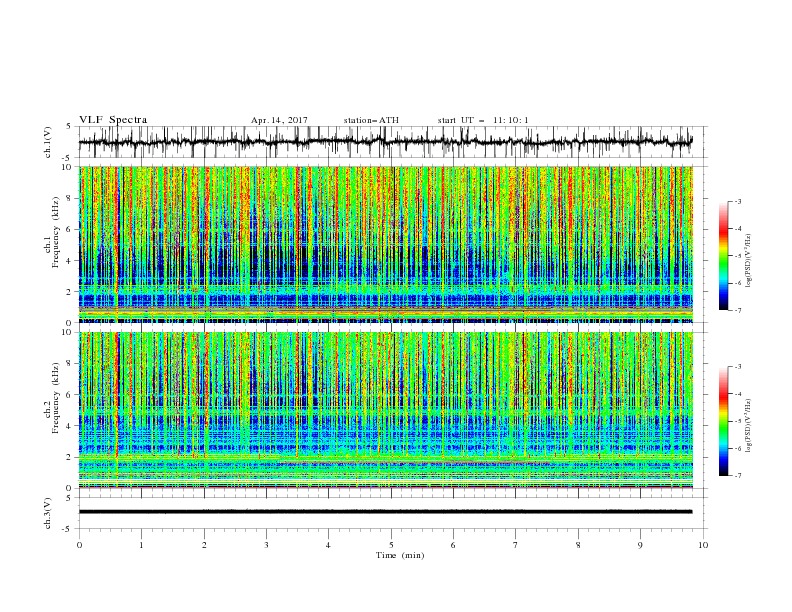792x612 pixels.
Task: Click the ch.1 voltage waveform trace panel
Action: click(393, 142)
